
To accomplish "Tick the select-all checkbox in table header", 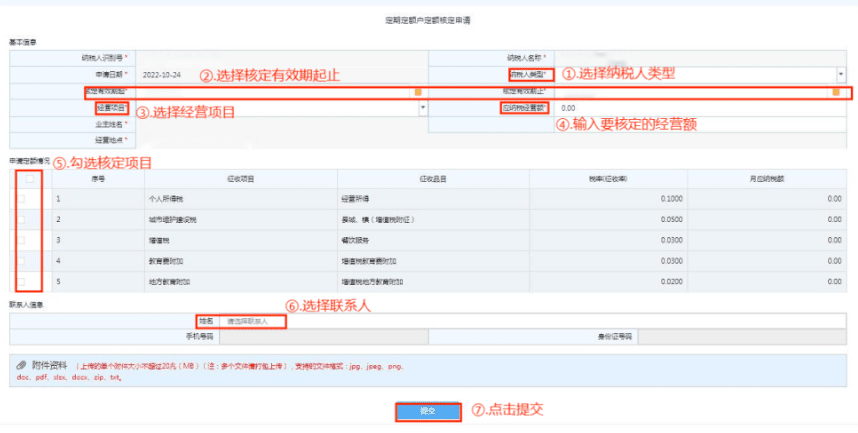I will (x=30, y=179).
